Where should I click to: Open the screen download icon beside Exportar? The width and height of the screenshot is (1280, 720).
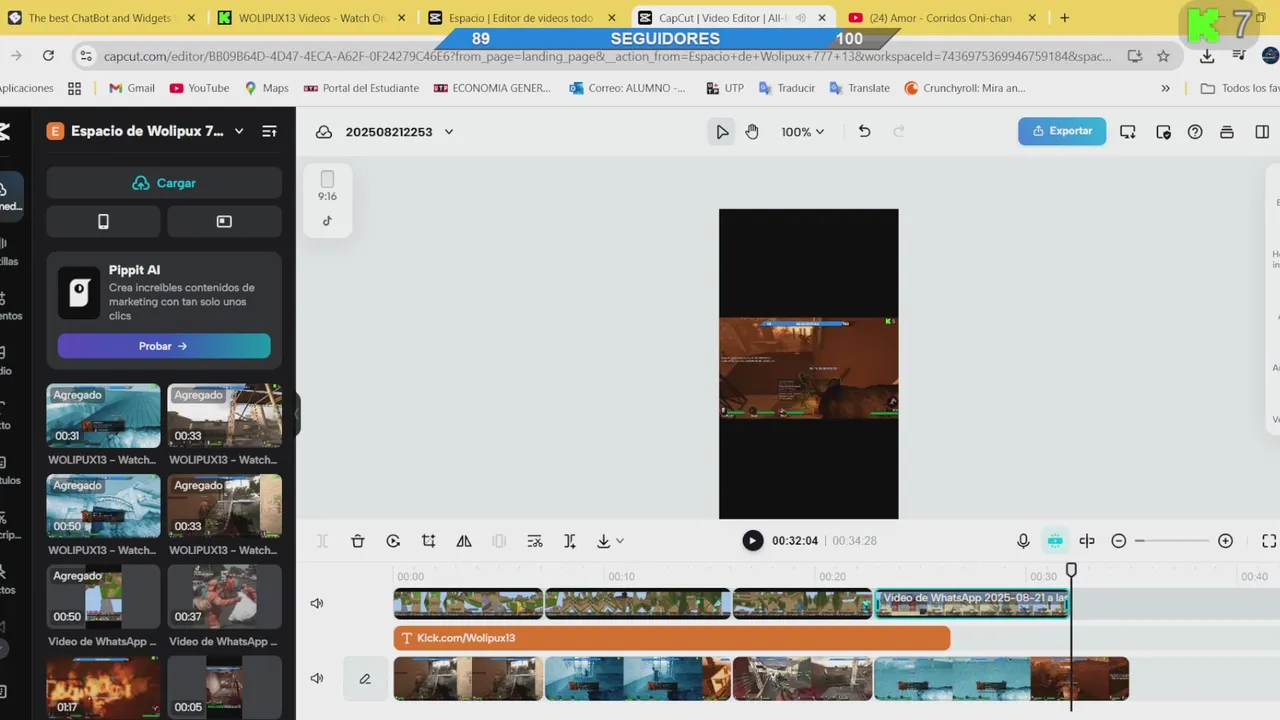coord(1128,132)
